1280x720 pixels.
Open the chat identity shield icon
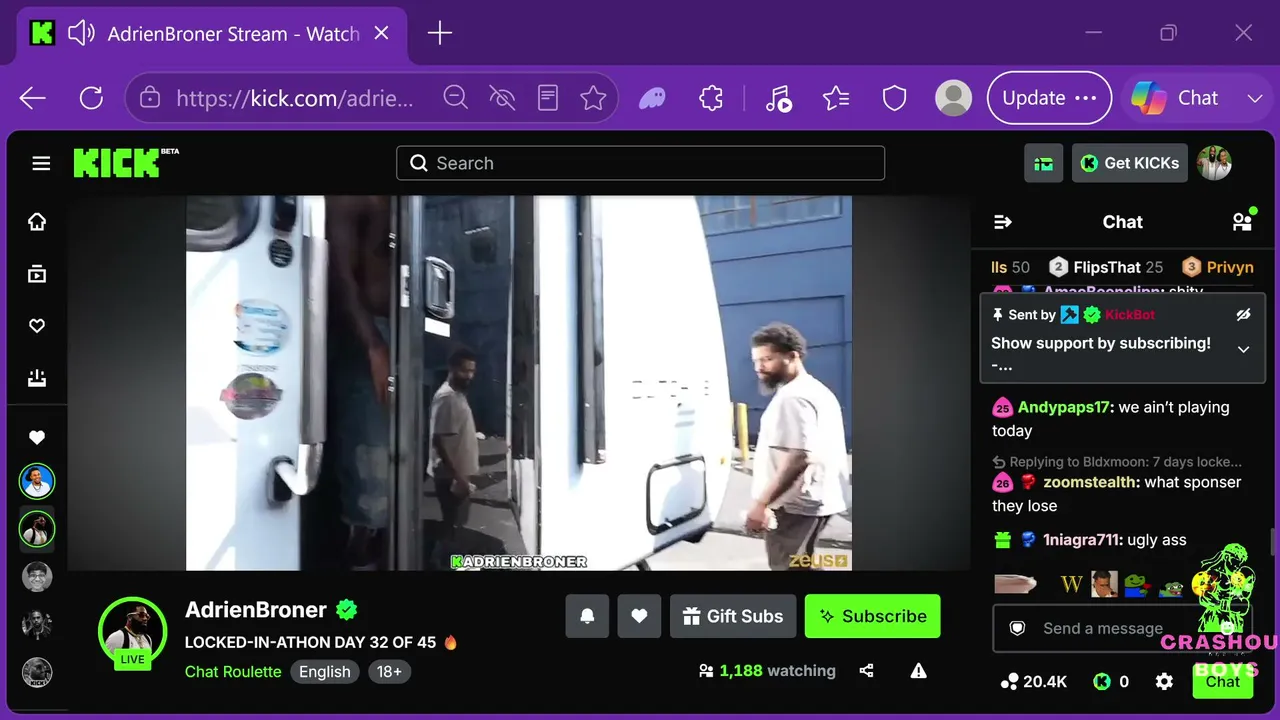[x=1017, y=628]
